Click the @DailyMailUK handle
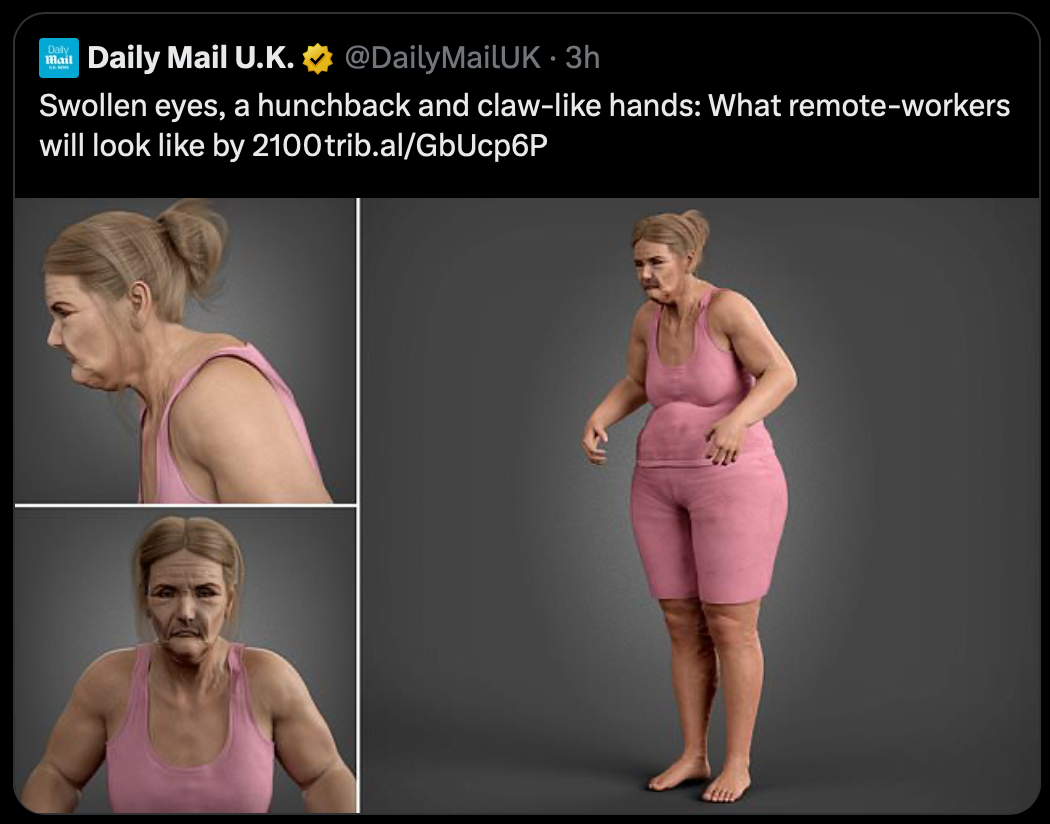Screen dimensions: 1050x824 pyautogui.click(x=441, y=58)
